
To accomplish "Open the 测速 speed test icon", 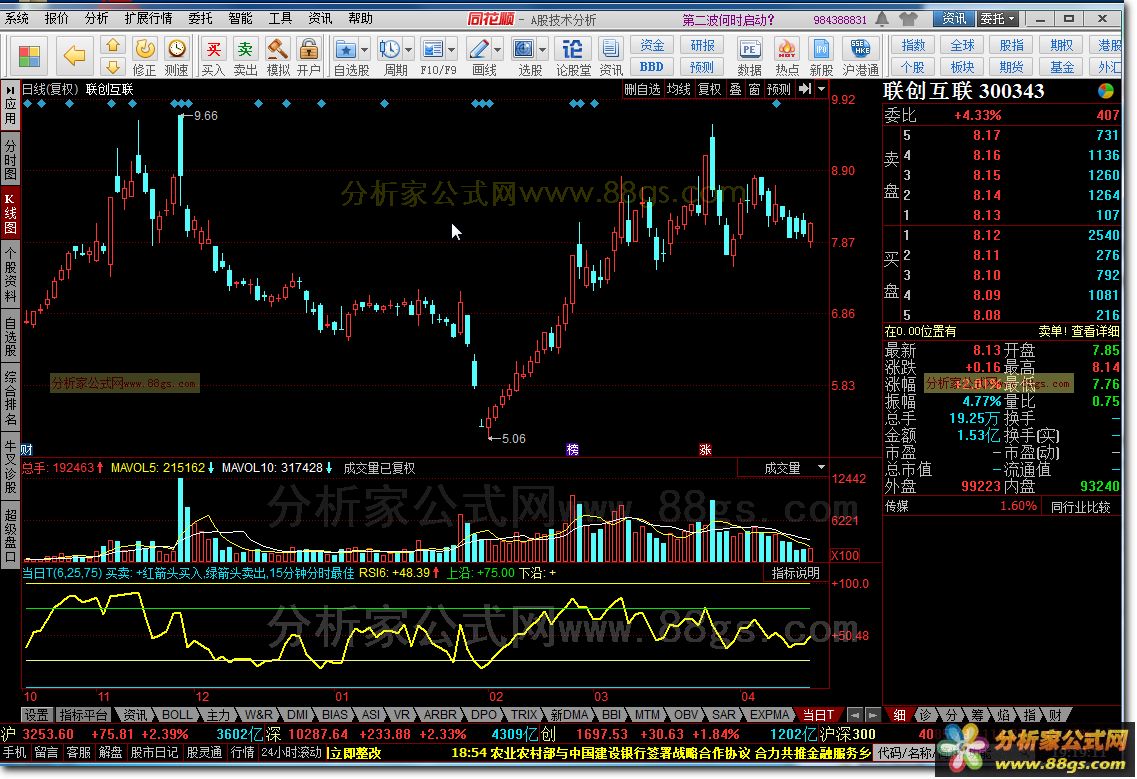I will click(x=176, y=57).
